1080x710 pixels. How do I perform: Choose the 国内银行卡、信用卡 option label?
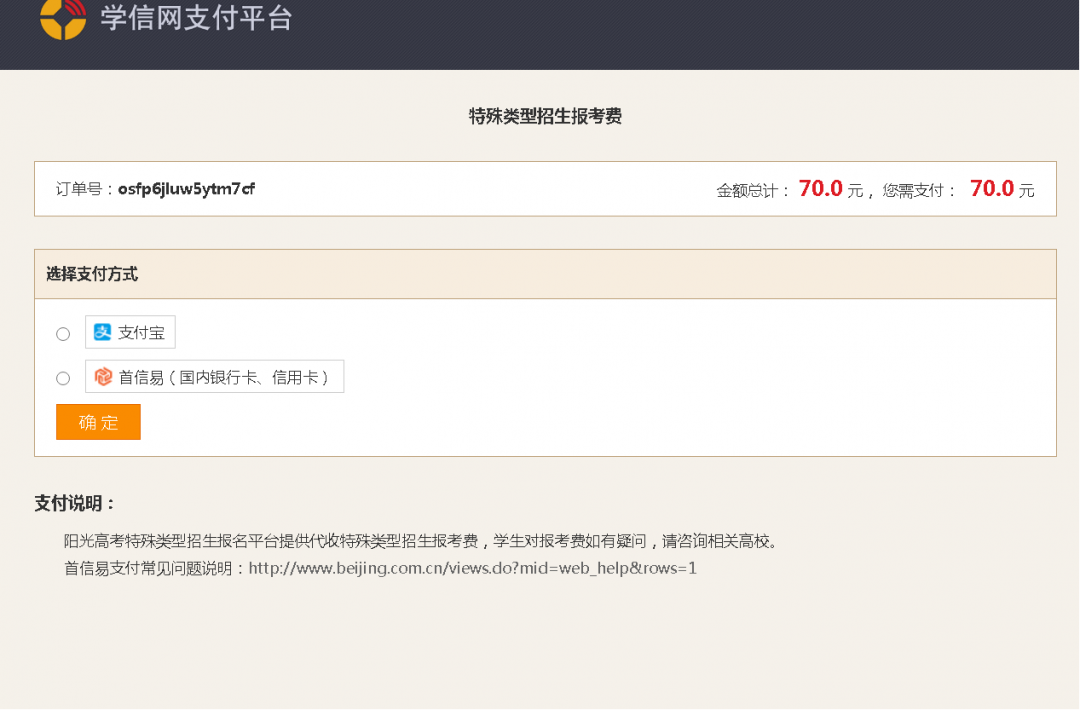[254, 377]
